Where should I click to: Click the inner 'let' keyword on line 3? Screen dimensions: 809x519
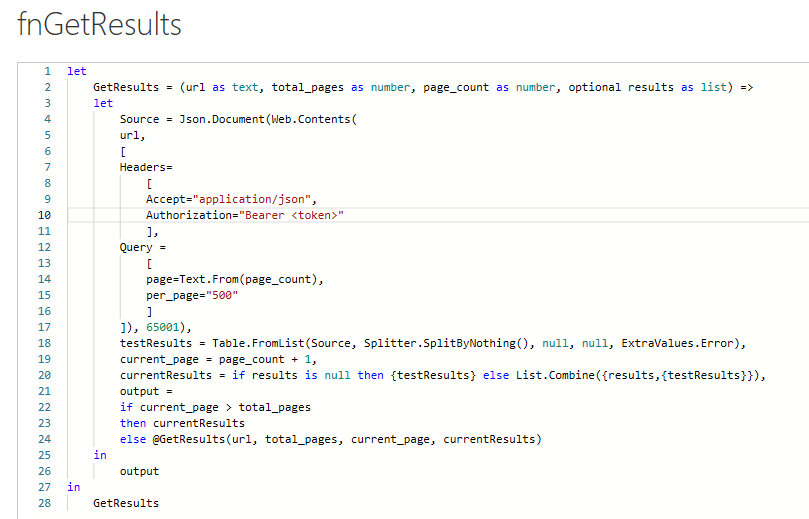coord(103,103)
